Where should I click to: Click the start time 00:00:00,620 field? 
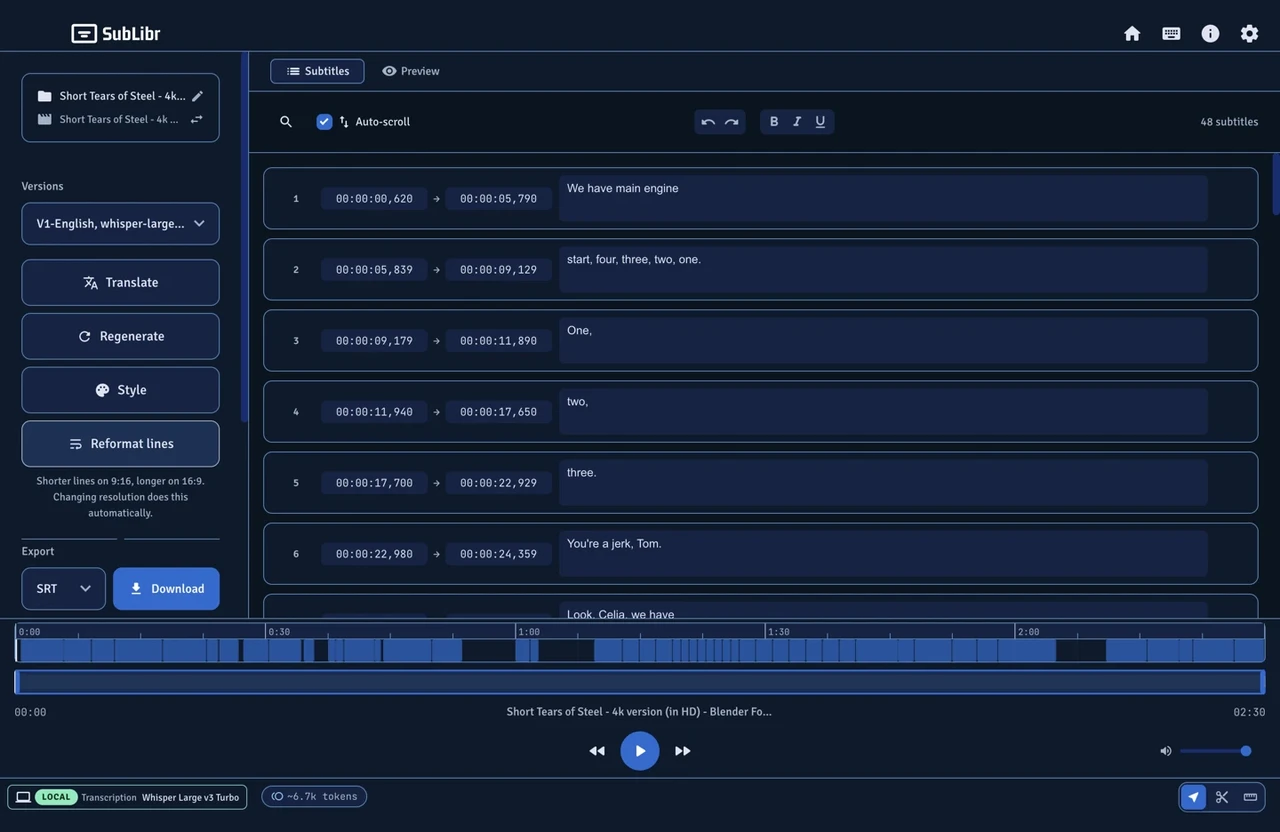click(x=374, y=199)
